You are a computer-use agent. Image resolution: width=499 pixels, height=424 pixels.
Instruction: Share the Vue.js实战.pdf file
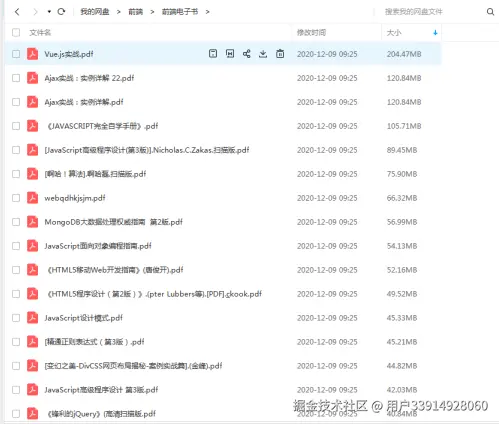247,54
